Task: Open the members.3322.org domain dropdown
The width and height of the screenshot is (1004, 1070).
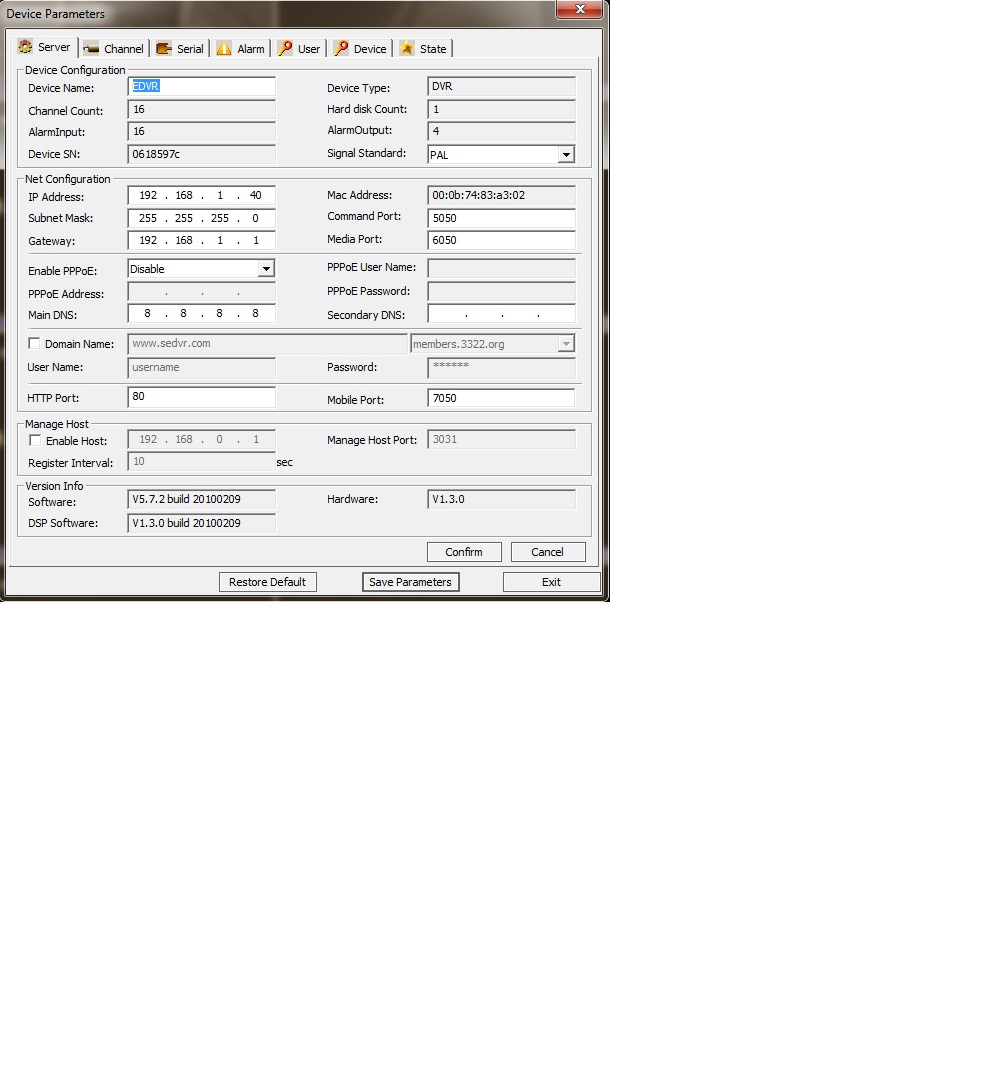Action: click(x=566, y=344)
